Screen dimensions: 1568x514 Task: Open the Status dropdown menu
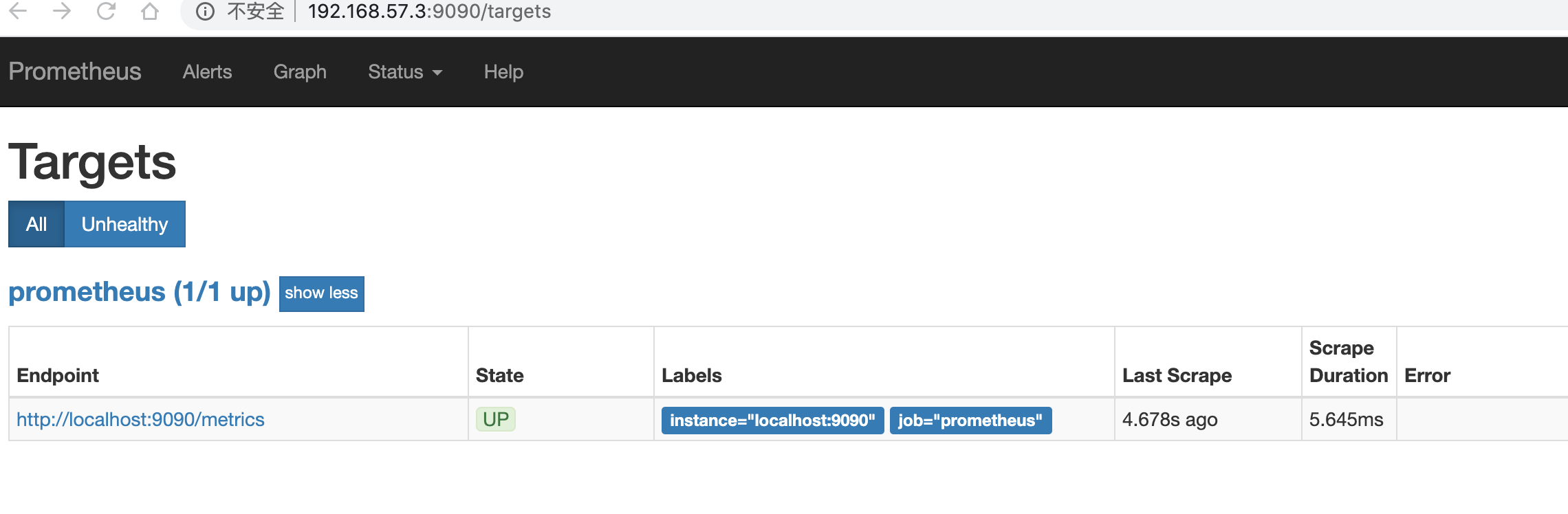tap(405, 71)
